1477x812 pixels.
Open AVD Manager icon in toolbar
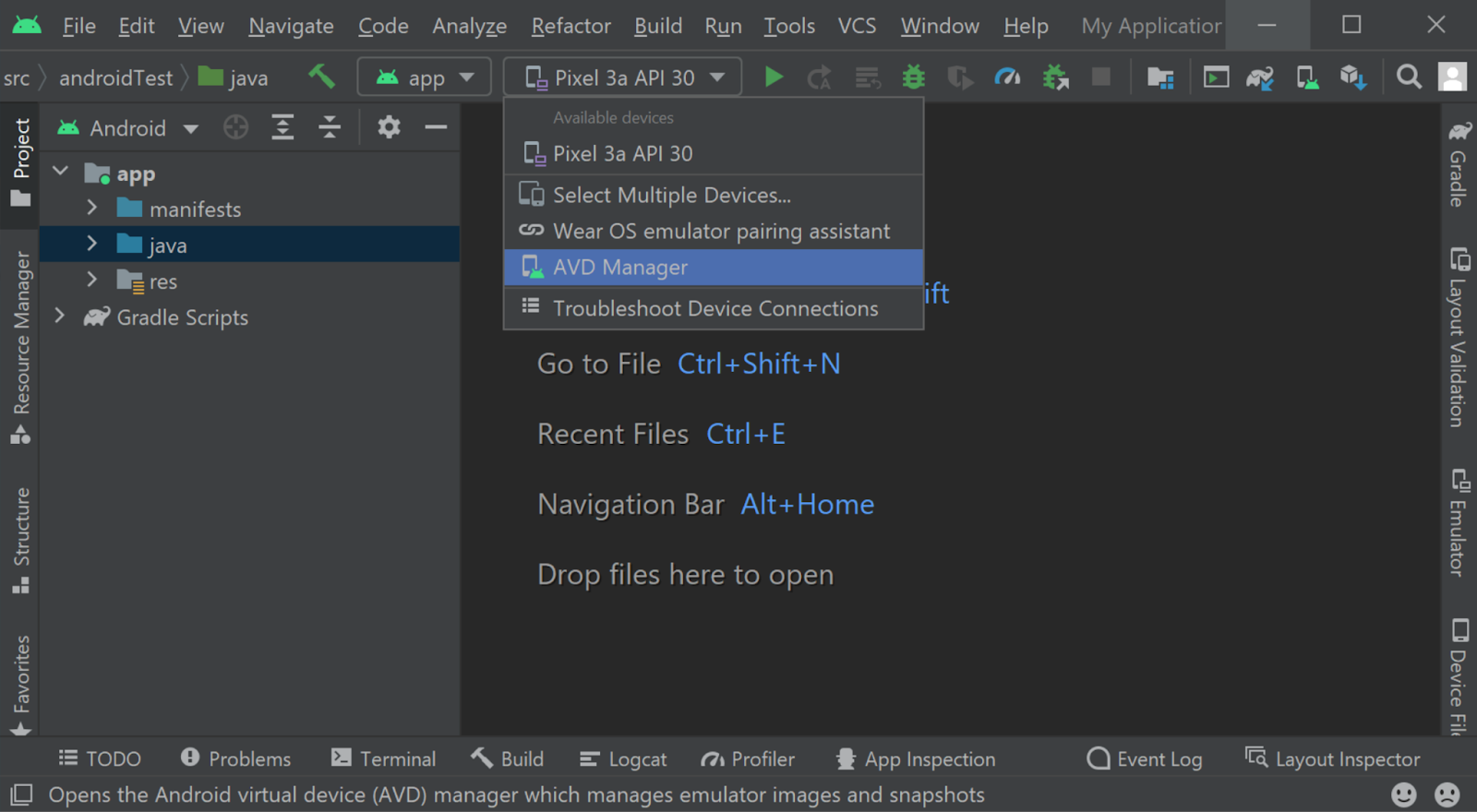tap(1307, 78)
